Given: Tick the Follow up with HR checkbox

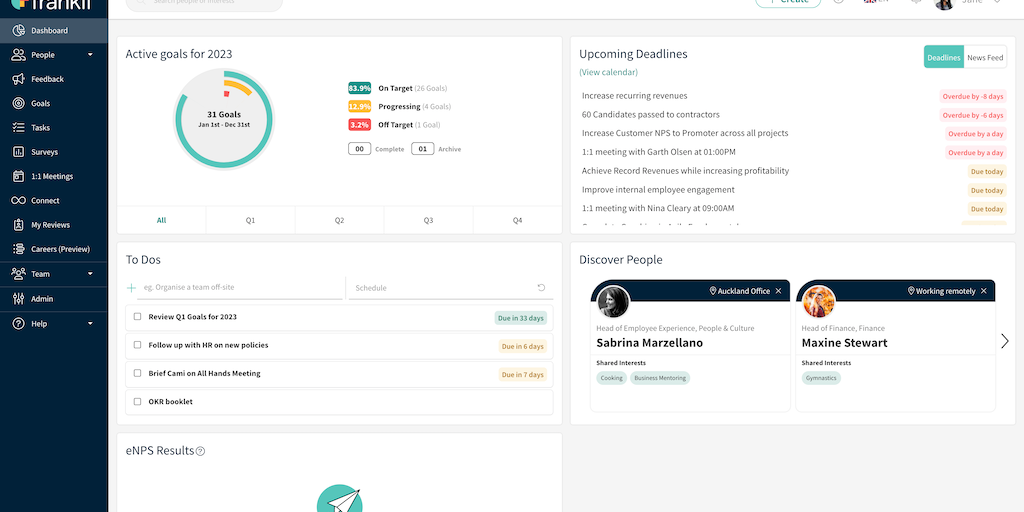Looking at the screenshot, I should [138, 345].
